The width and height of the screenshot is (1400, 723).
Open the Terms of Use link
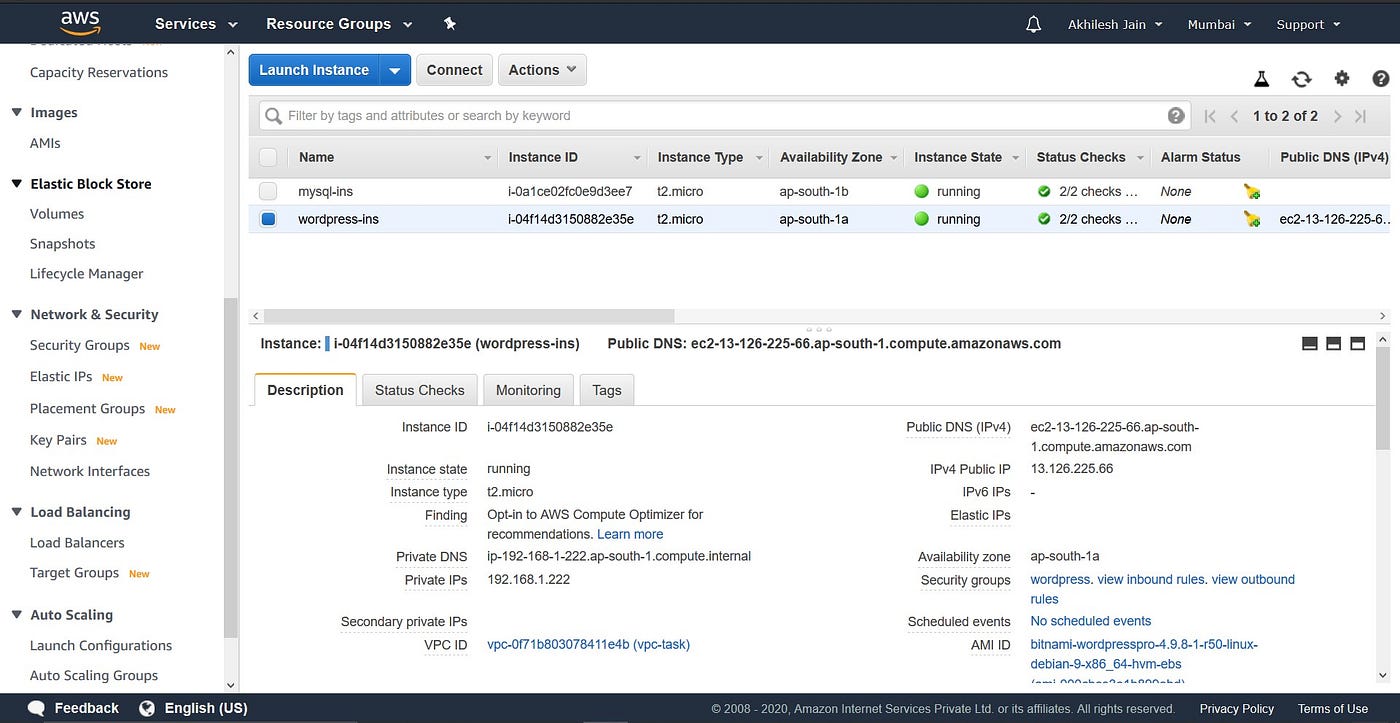[x=1333, y=709]
